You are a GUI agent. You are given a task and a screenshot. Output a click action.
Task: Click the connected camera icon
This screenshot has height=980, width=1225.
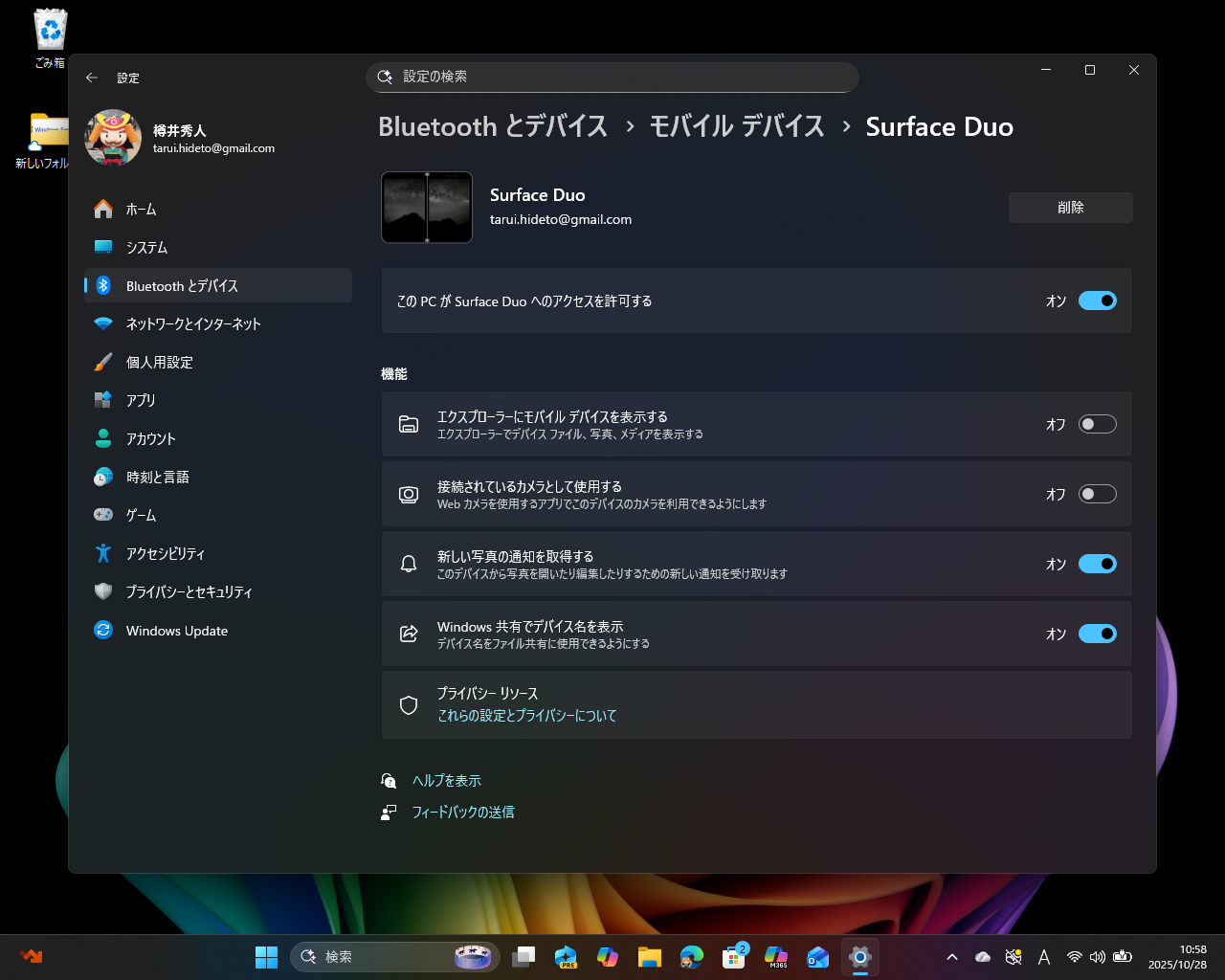point(409,494)
